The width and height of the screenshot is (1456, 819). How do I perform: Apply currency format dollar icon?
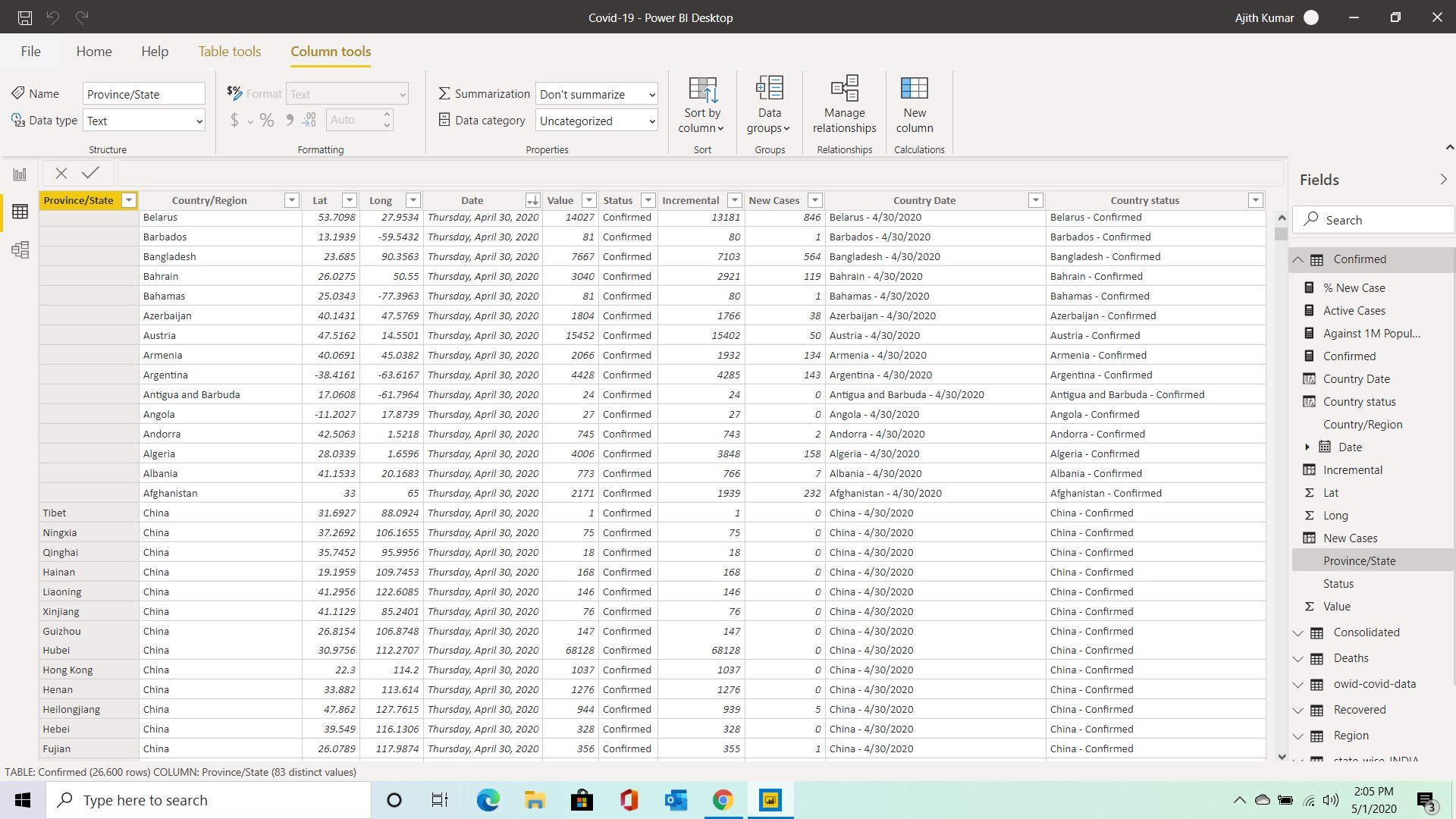point(234,120)
